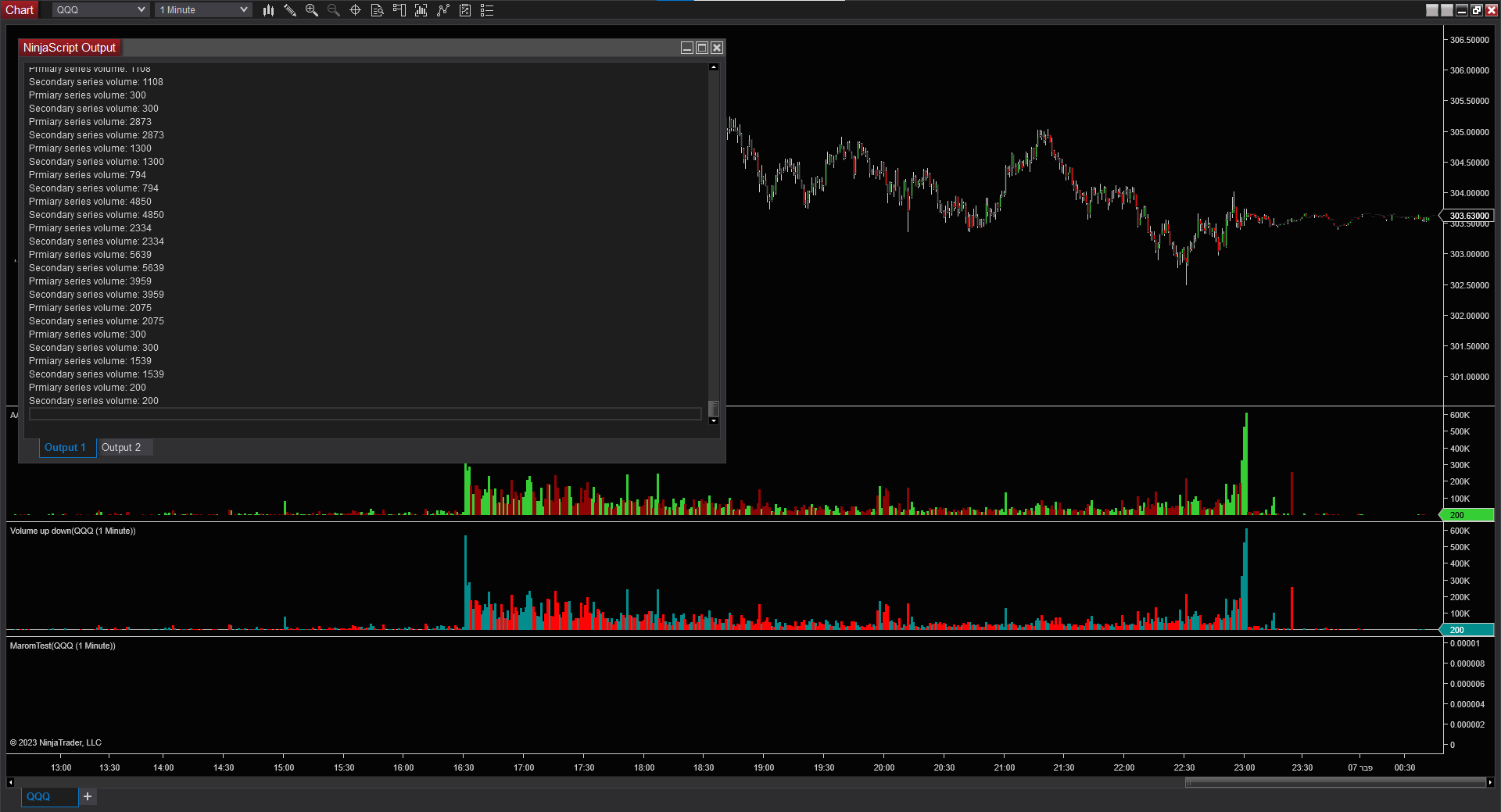Image resolution: width=1501 pixels, height=812 pixels.
Task: Click output line 'Prmiary series volume: 794'
Action: (88, 175)
